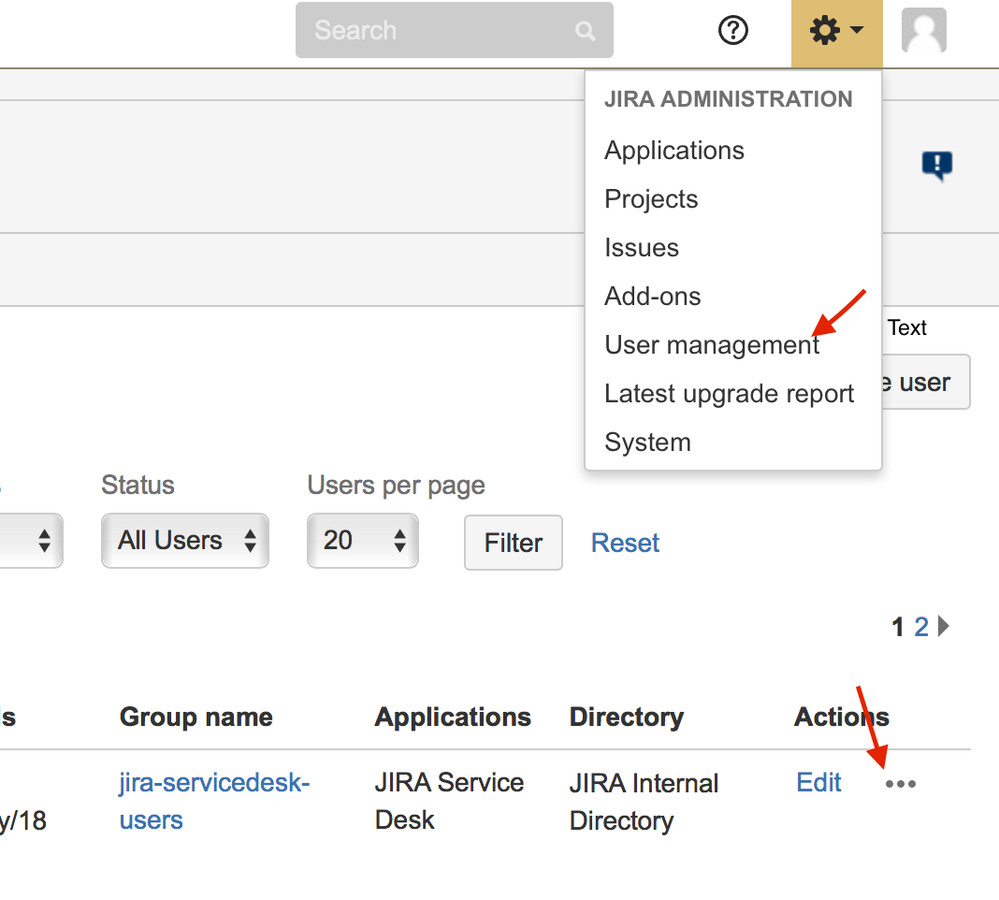Click into the Search field
Viewport: 999px width, 900px height.
(x=440, y=31)
